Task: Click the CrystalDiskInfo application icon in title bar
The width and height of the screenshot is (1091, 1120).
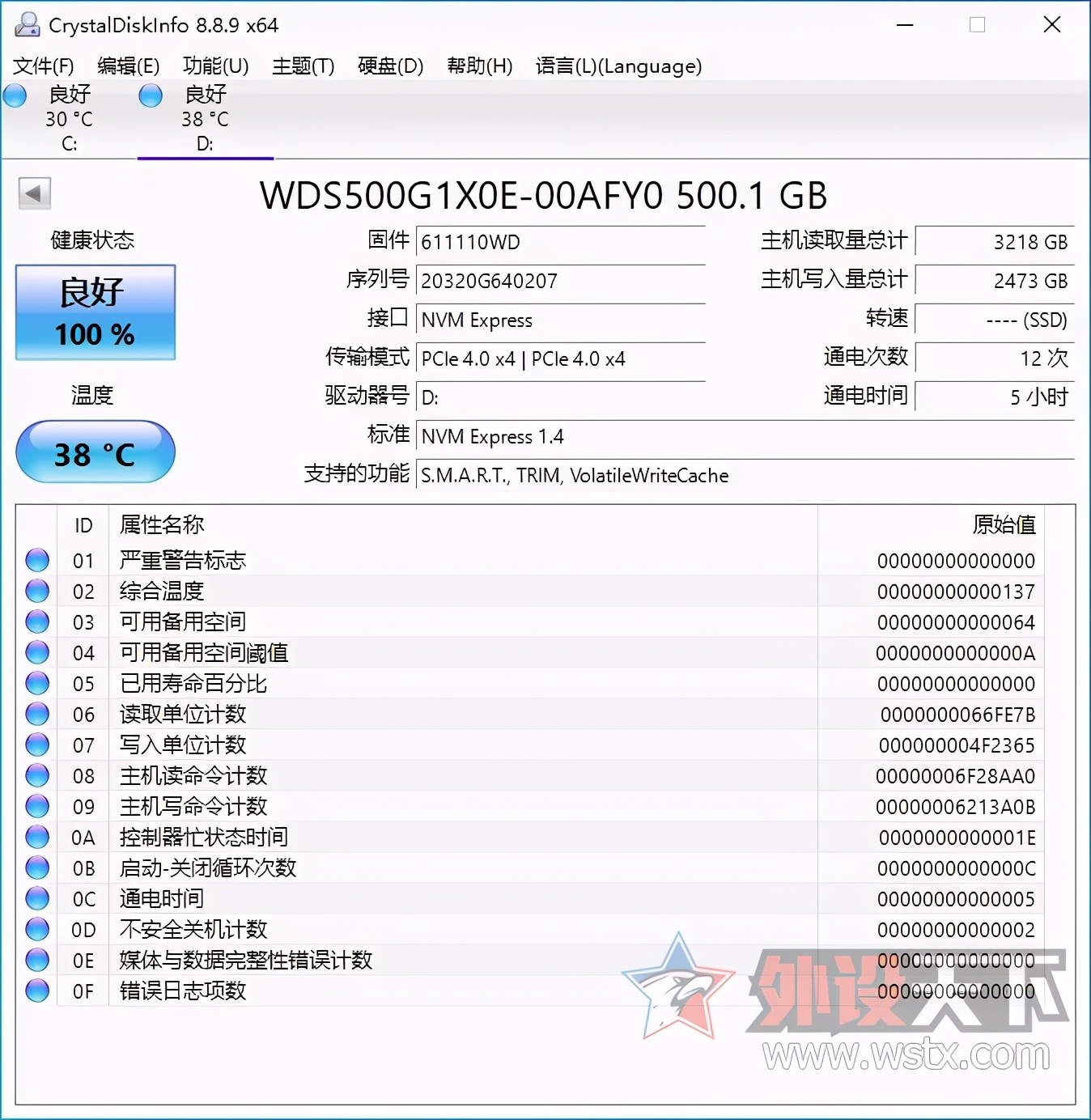Action: point(27,24)
